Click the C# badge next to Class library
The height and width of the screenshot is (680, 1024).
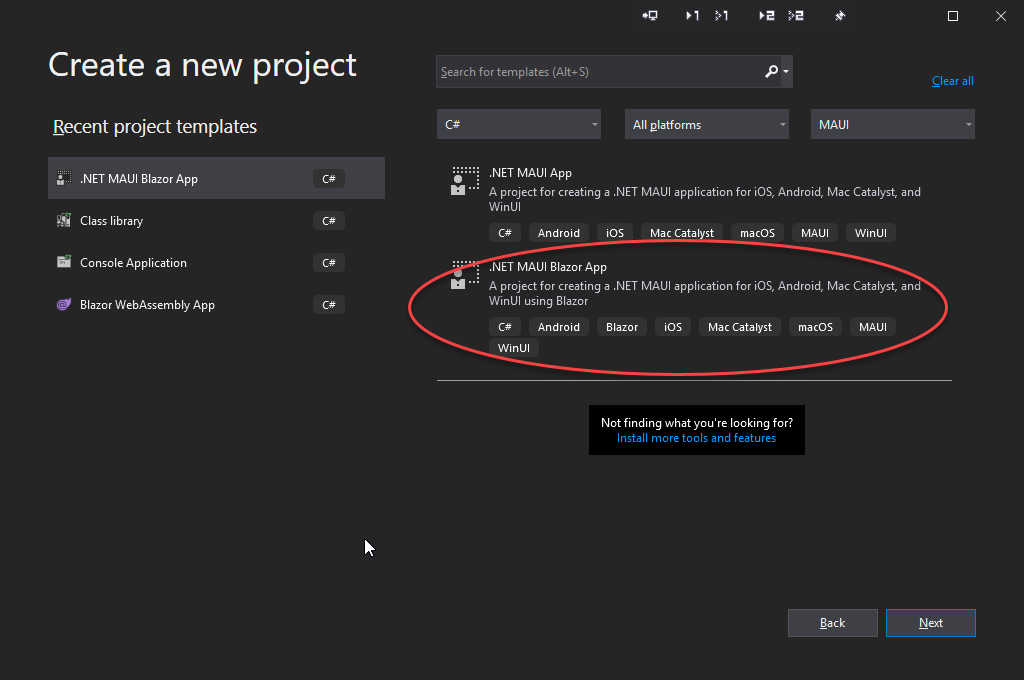point(328,221)
